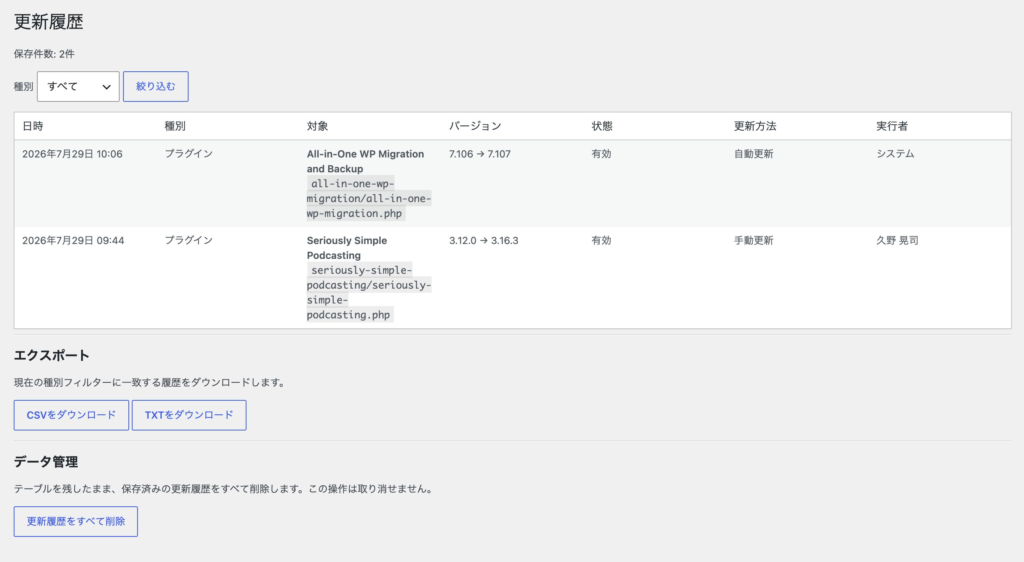The image size is (1024, 562).
Task: Click the データ管理 section heading
Action: [x=46, y=462]
